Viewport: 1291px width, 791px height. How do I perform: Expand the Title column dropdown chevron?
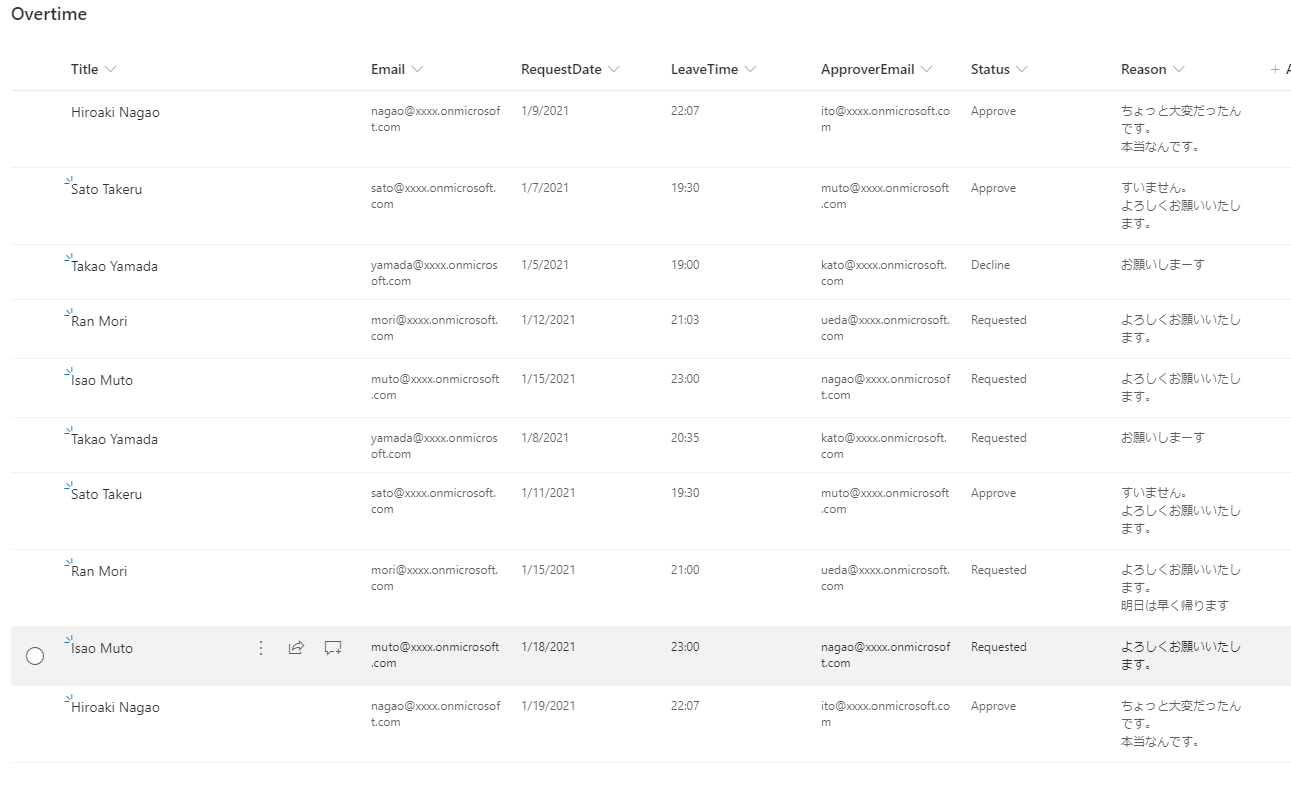point(111,70)
